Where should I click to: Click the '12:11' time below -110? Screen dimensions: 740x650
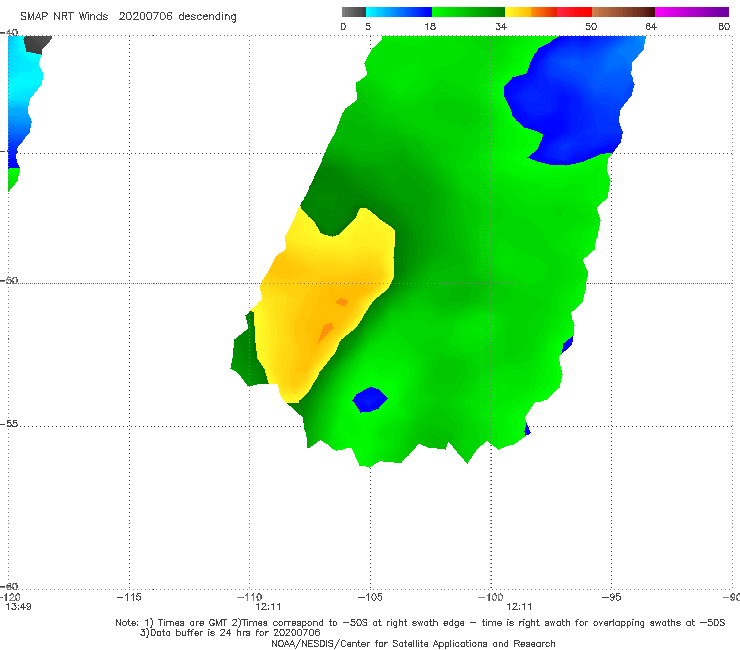tap(268, 607)
